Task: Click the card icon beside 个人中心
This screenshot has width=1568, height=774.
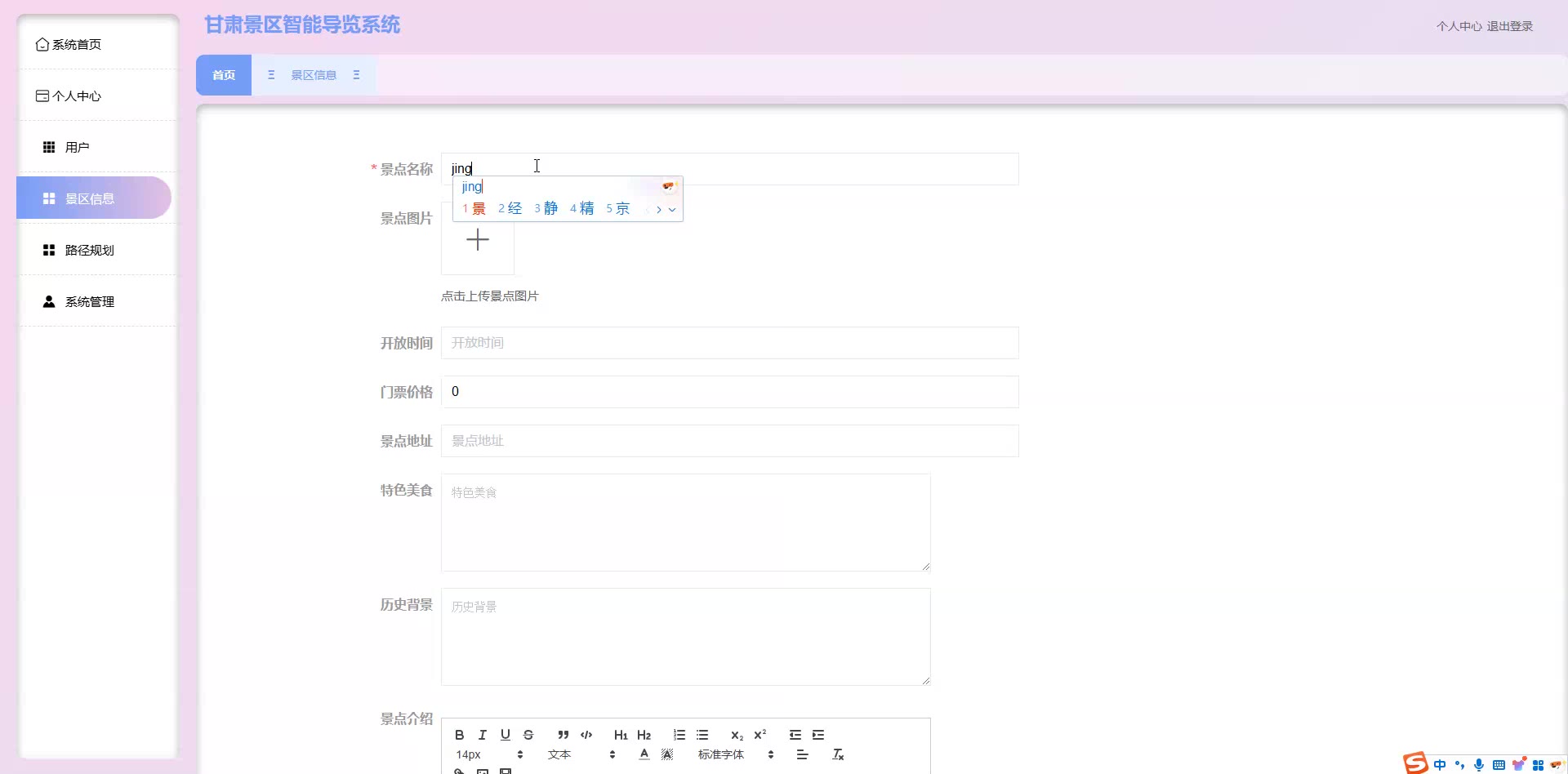Action: (x=42, y=96)
